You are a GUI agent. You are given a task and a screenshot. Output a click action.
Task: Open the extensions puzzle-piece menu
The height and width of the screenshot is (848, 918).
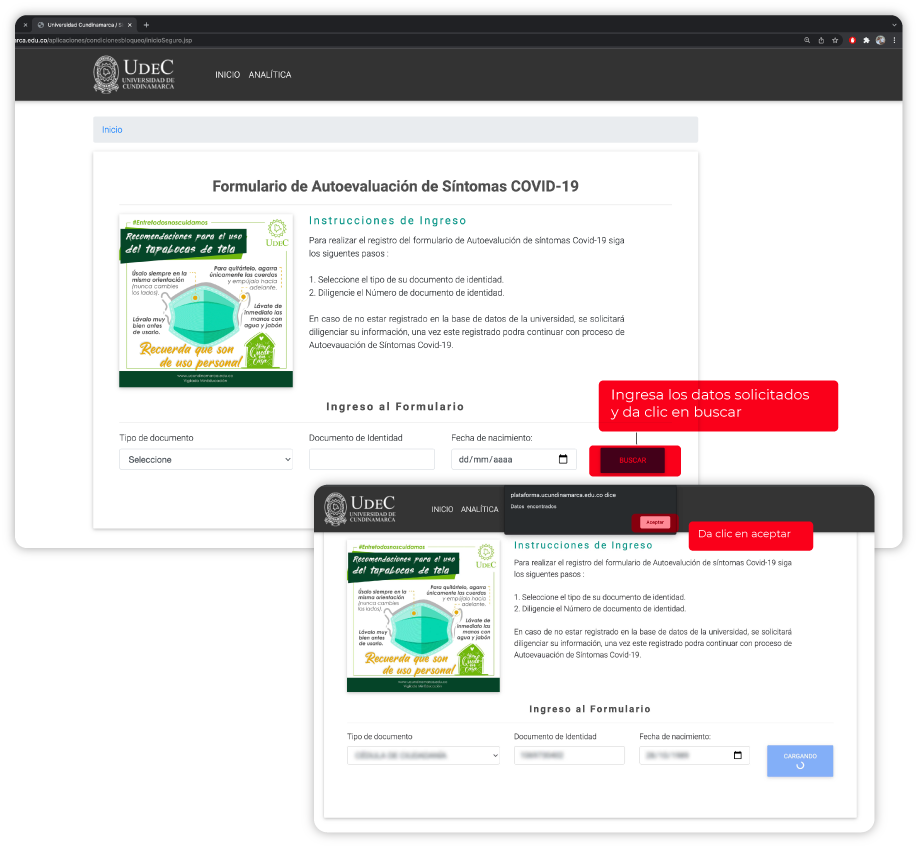pyautogui.click(x=866, y=40)
